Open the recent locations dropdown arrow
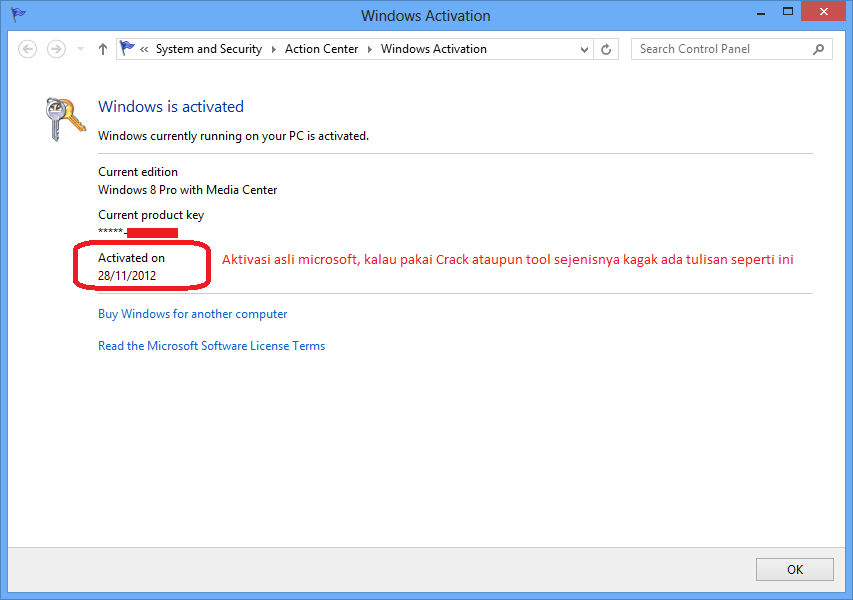 tap(81, 49)
